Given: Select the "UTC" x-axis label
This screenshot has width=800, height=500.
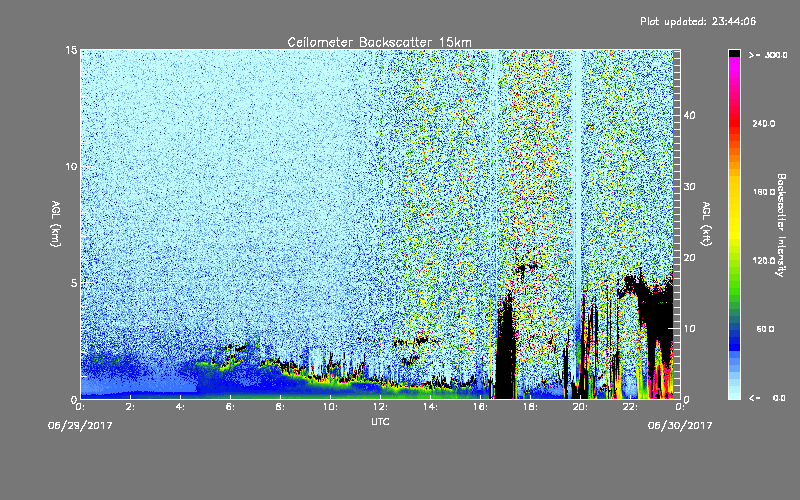Looking at the screenshot, I should click(x=380, y=421).
